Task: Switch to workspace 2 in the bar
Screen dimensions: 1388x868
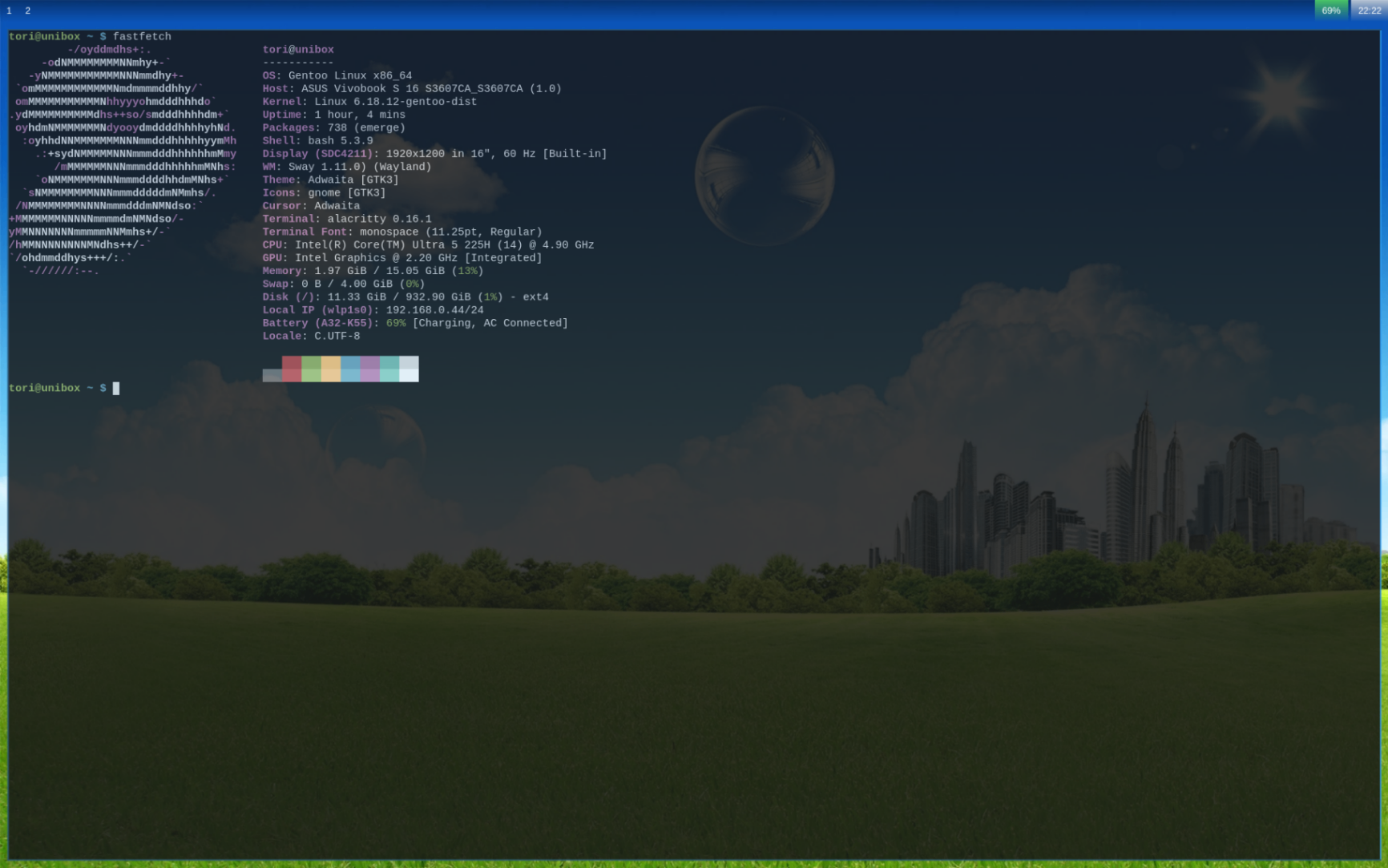Action: click(x=27, y=10)
